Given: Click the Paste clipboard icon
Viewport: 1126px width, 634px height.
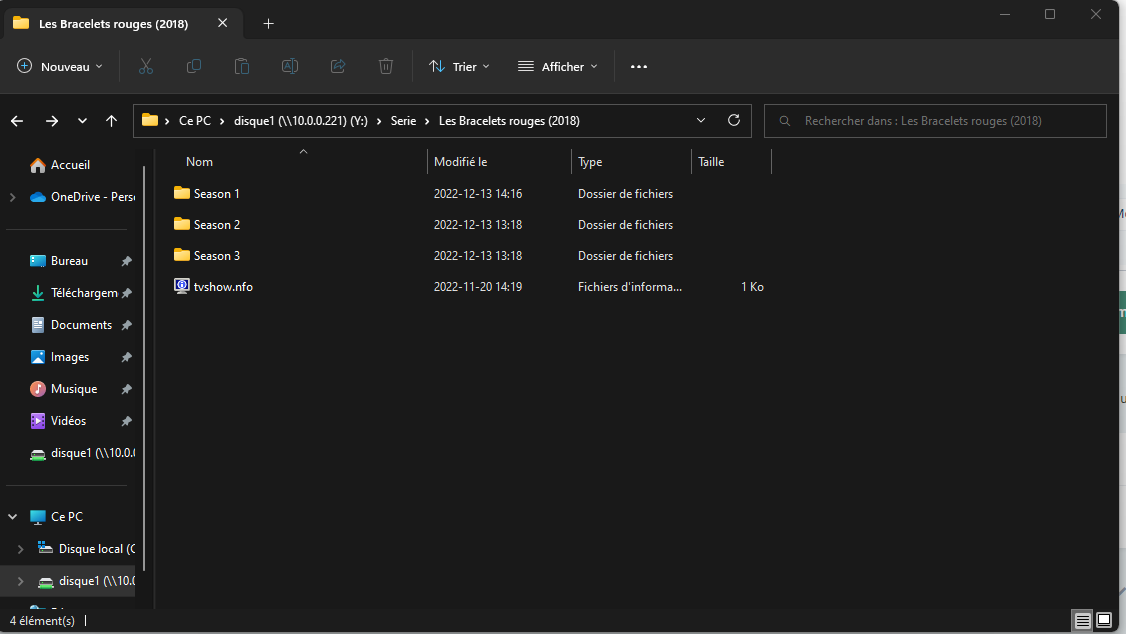Looking at the screenshot, I should point(242,66).
